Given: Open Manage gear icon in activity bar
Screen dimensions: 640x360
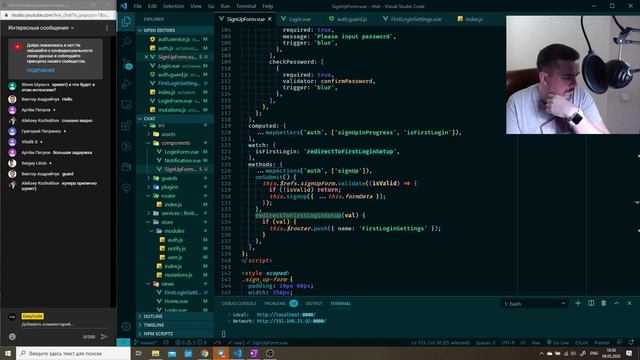Looking at the screenshot, I should [x=127, y=327].
